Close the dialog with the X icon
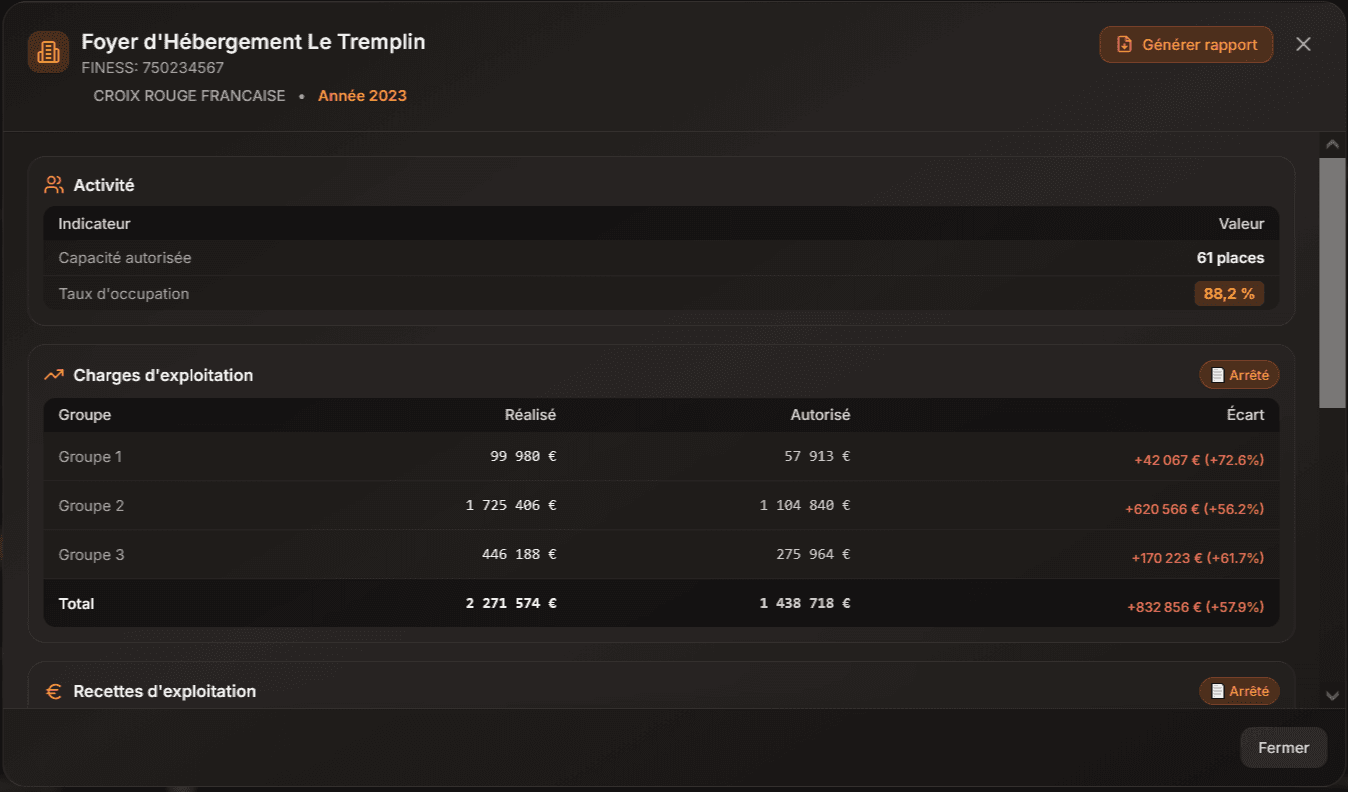This screenshot has width=1348, height=792. pos(1303,44)
